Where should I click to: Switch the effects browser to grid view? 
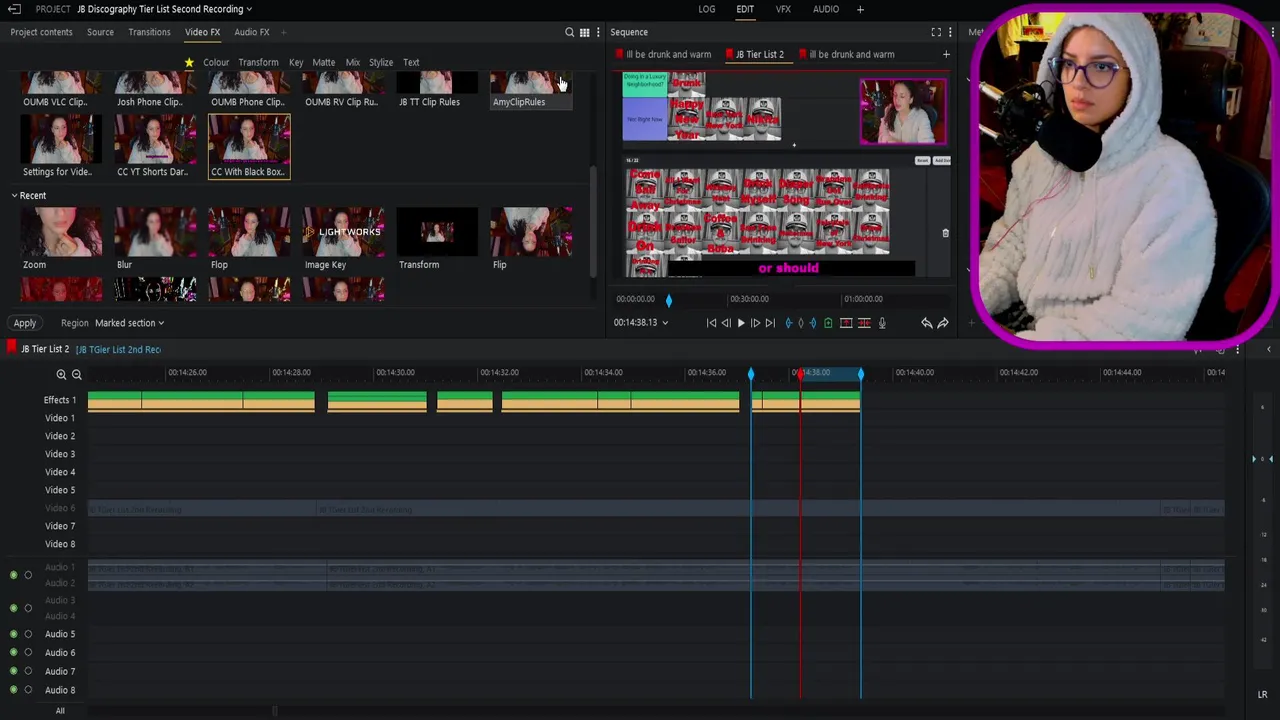(584, 32)
